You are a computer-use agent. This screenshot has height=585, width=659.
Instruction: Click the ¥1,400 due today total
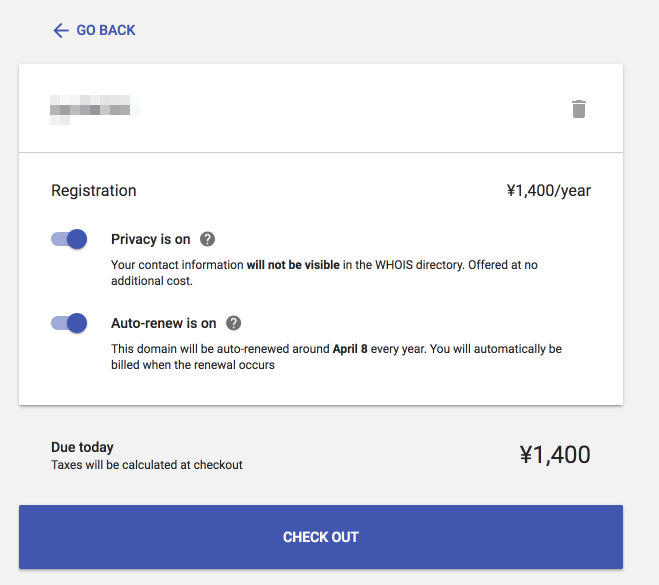(555, 455)
